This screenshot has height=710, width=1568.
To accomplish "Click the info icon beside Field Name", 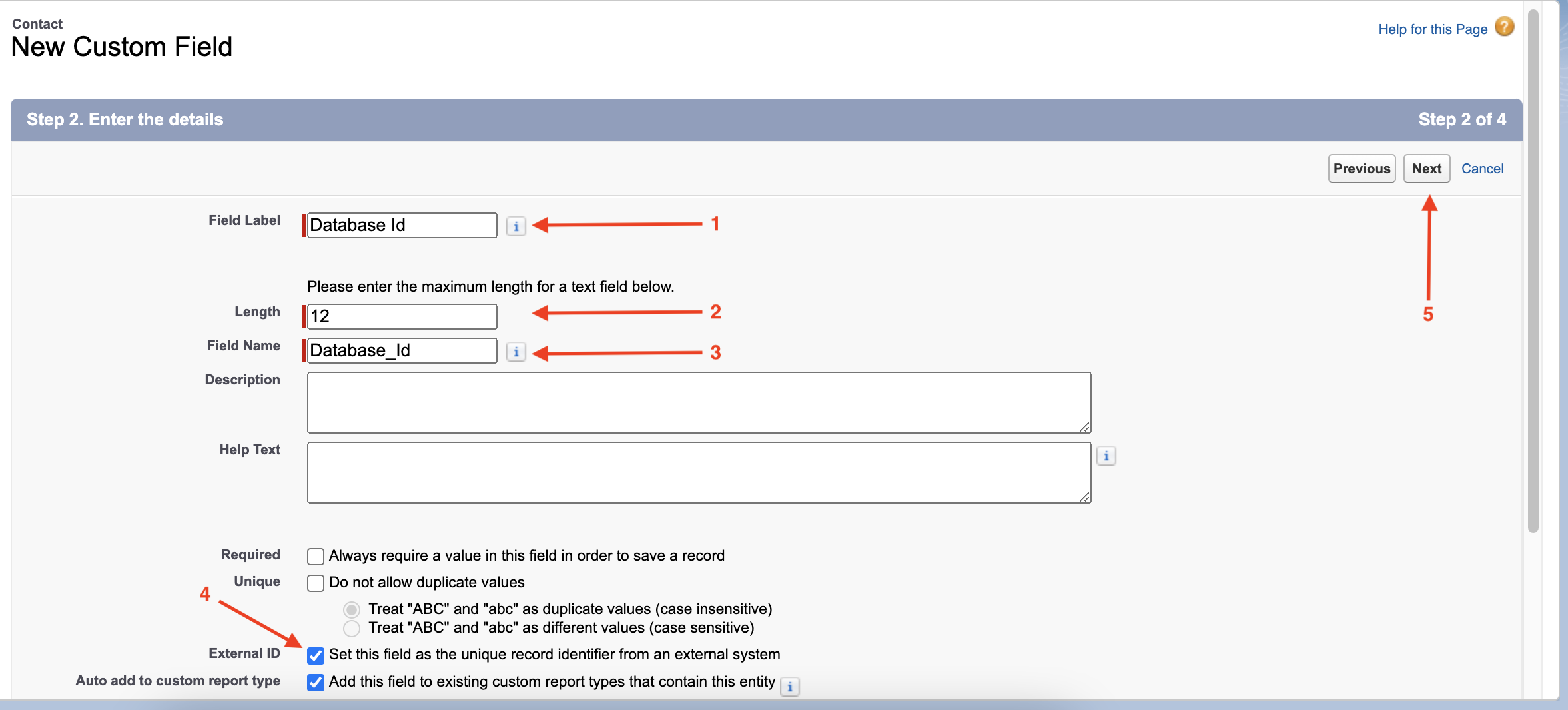I will pyautogui.click(x=516, y=351).
